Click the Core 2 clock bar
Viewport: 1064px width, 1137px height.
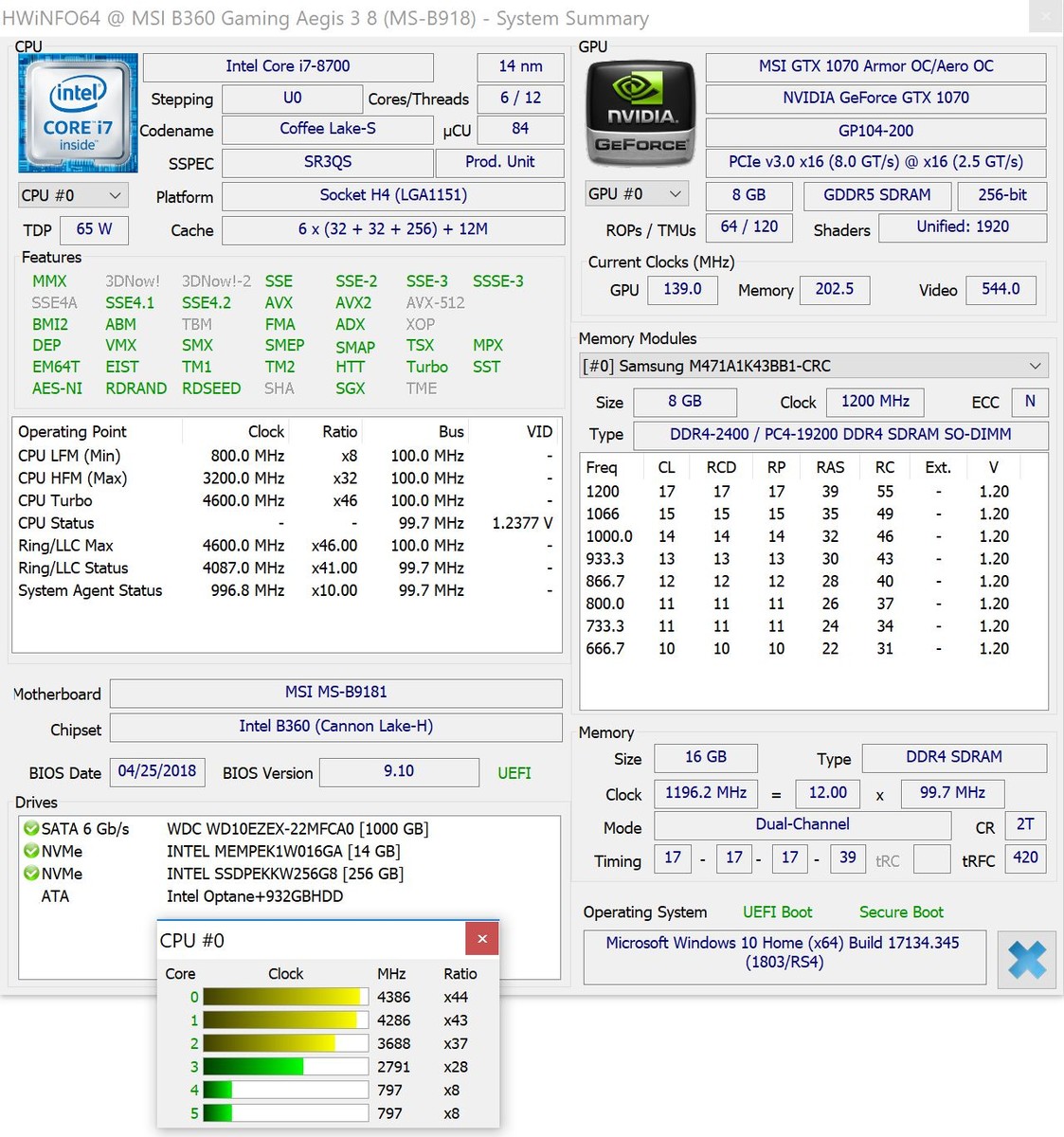coord(285,1043)
